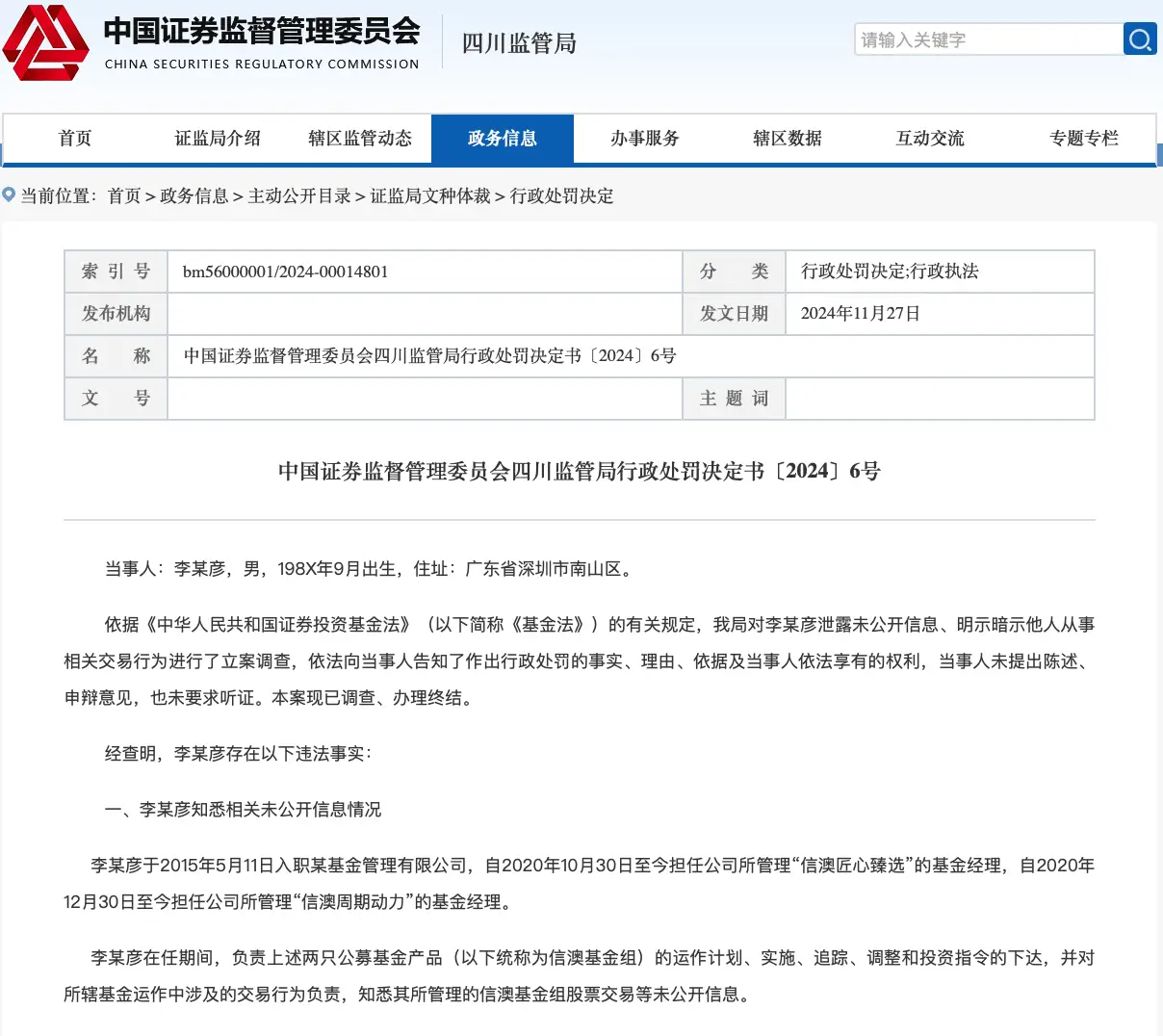This screenshot has height=1036, width=1163.
Task: Go to the 辖区监管动态 navigation item
Action: point(360,139)
